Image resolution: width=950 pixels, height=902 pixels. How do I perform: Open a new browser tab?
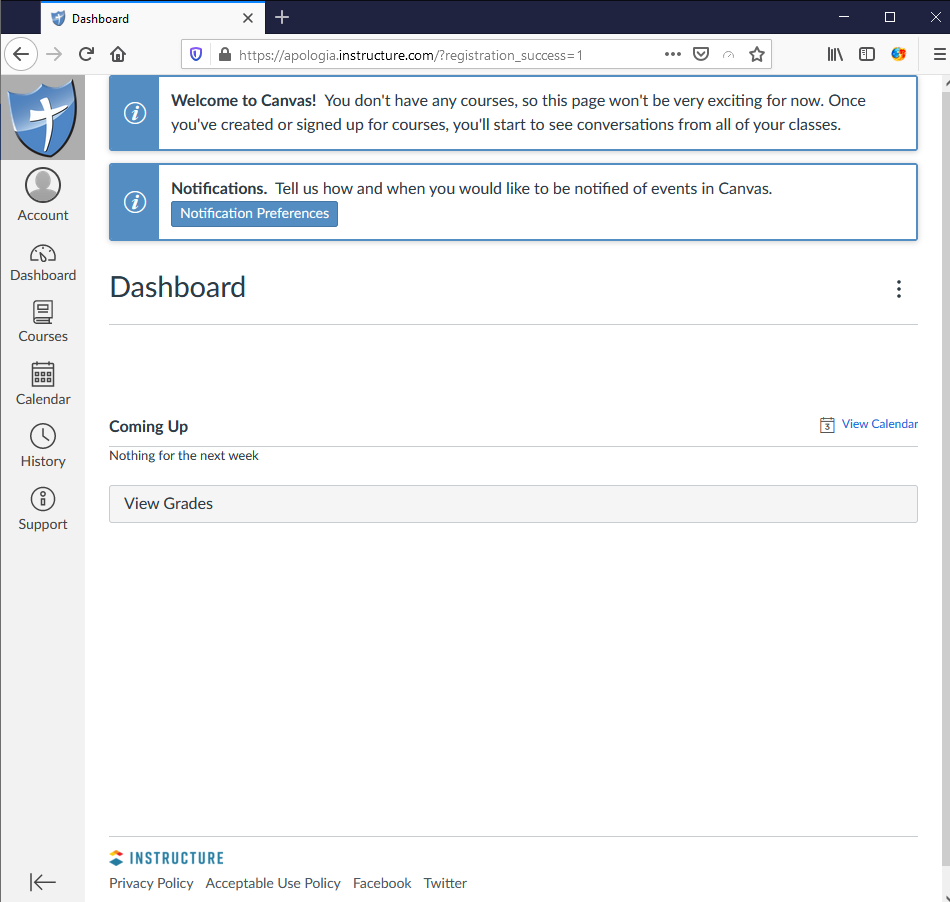tap(281, 17)
